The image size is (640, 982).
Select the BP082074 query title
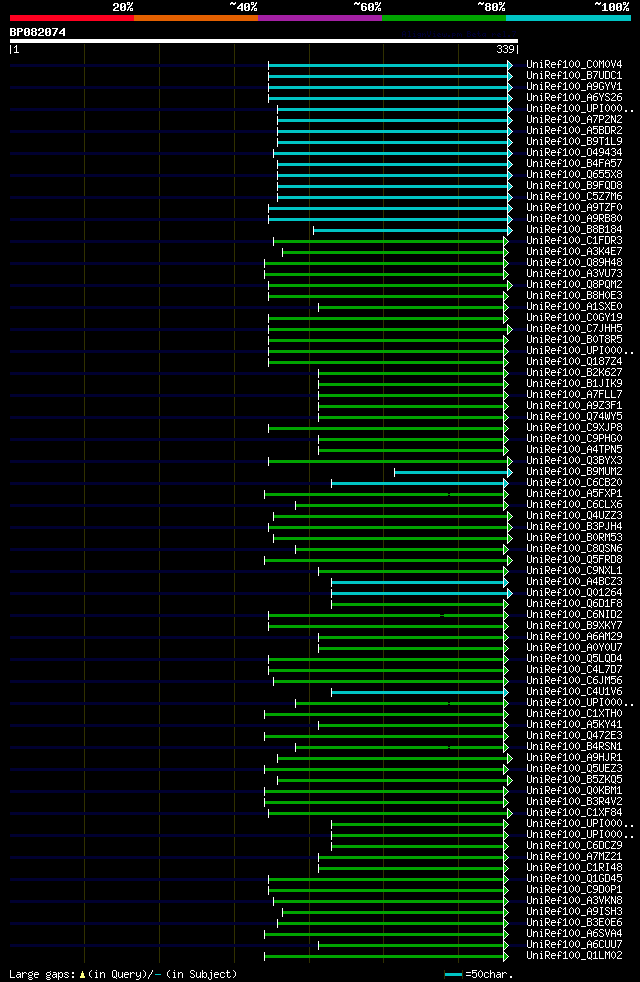click(38, 32)
